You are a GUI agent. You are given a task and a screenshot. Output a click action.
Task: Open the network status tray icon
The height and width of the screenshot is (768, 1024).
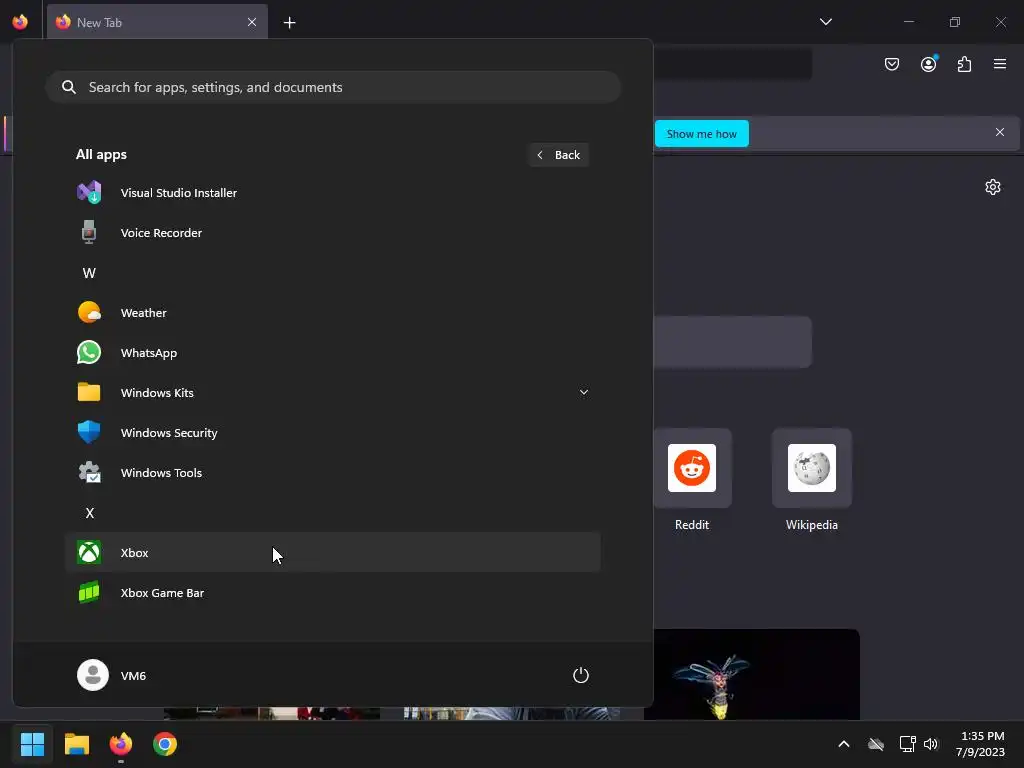point(907,744)
